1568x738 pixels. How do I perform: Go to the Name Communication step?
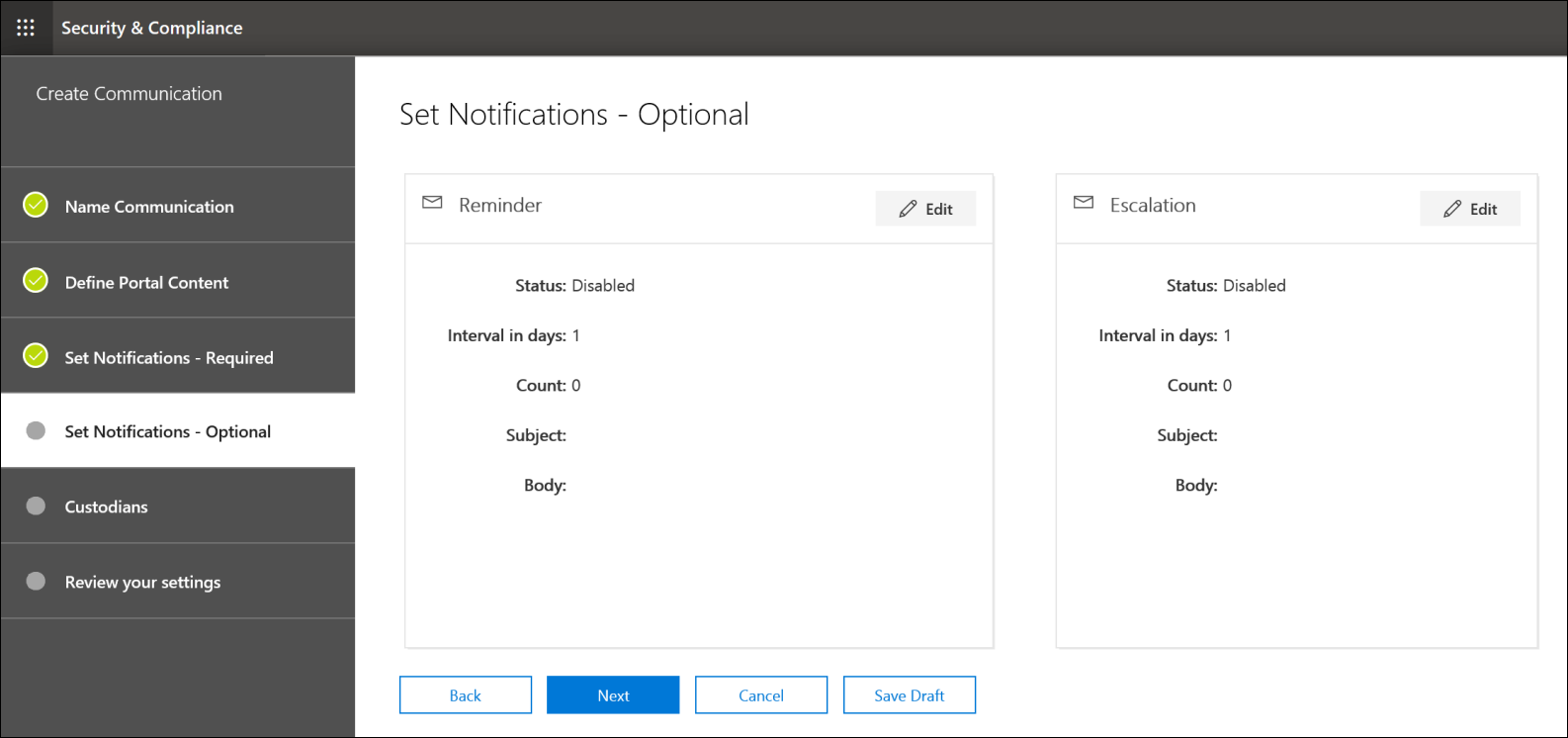178,205
